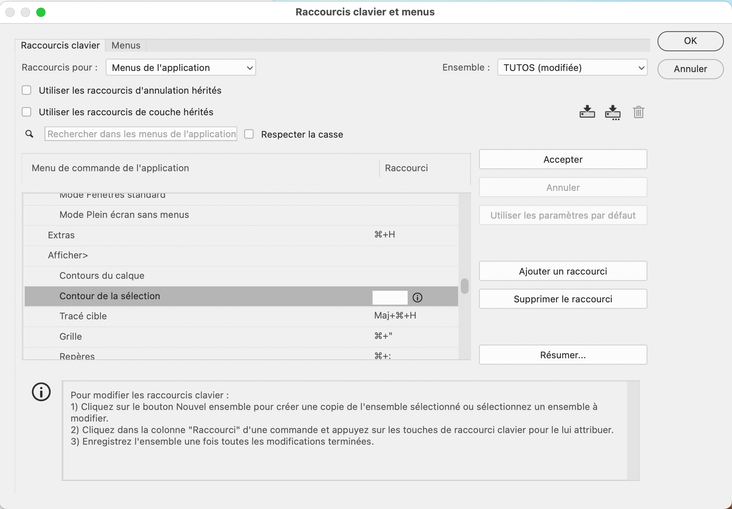732x509 pixels.
Task: Switch to the Menus tab
Action: pos(126,45)
